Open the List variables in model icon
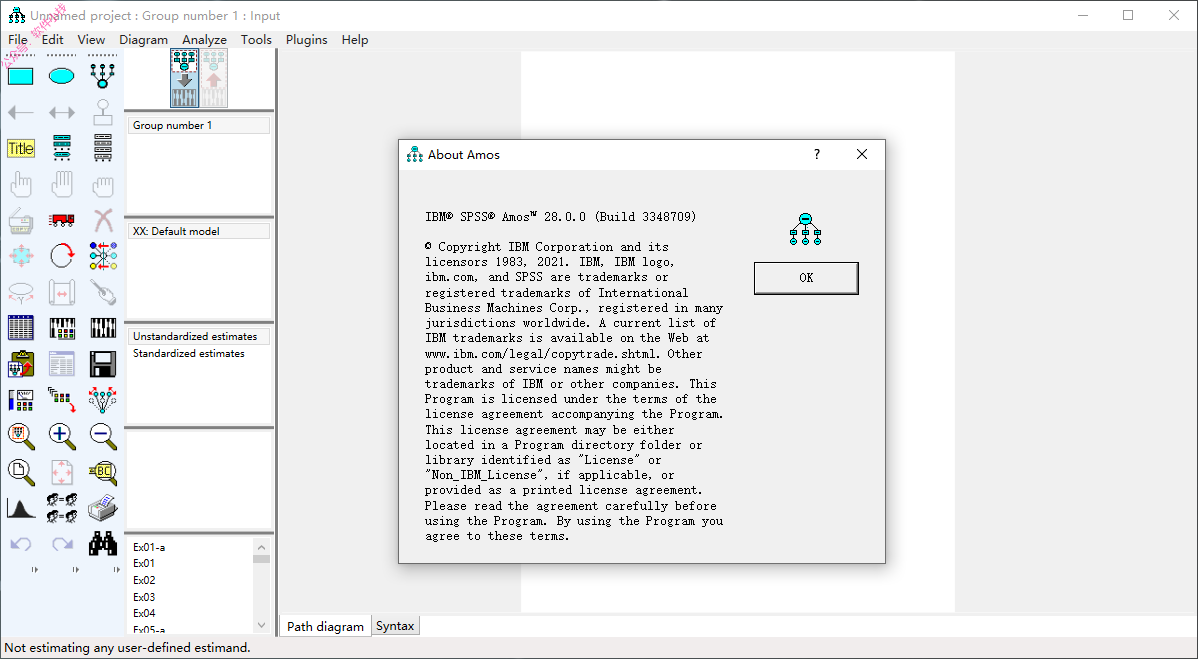Viewport: 1198px width, 659px height. coord(62,147)
